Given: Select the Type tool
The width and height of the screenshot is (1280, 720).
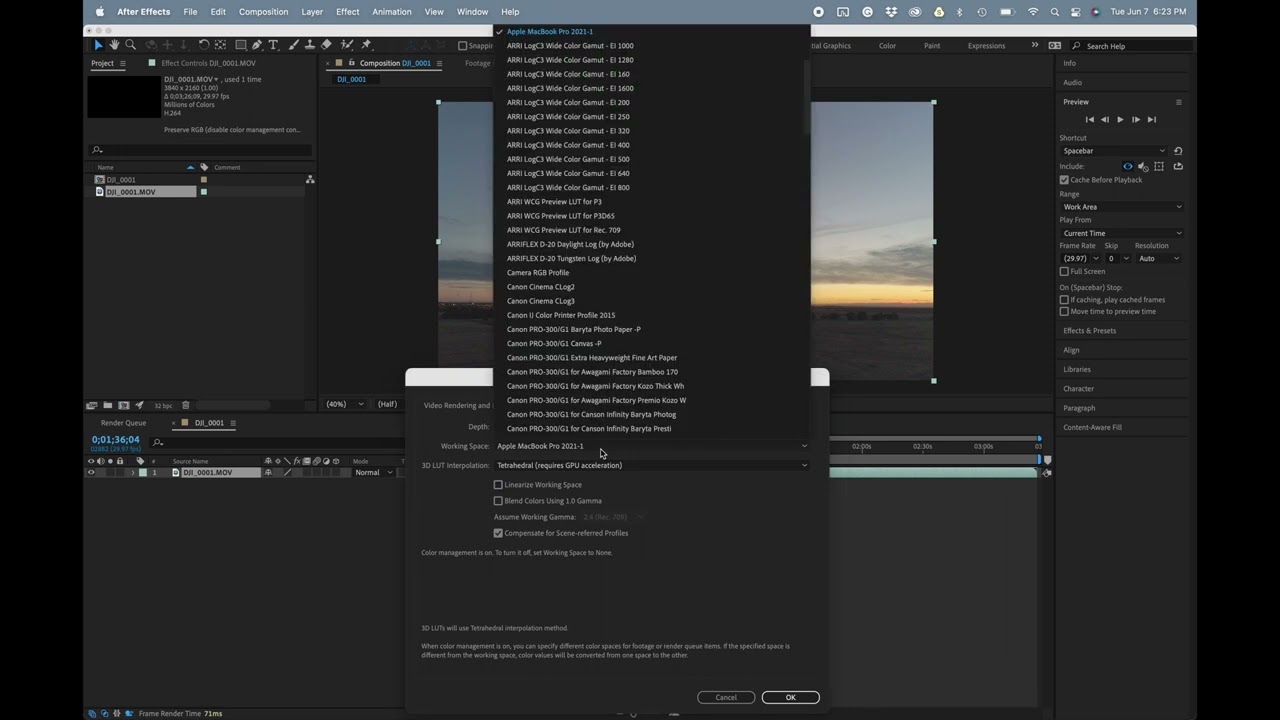Looking at the screenshot, I should tap(273, 45).
